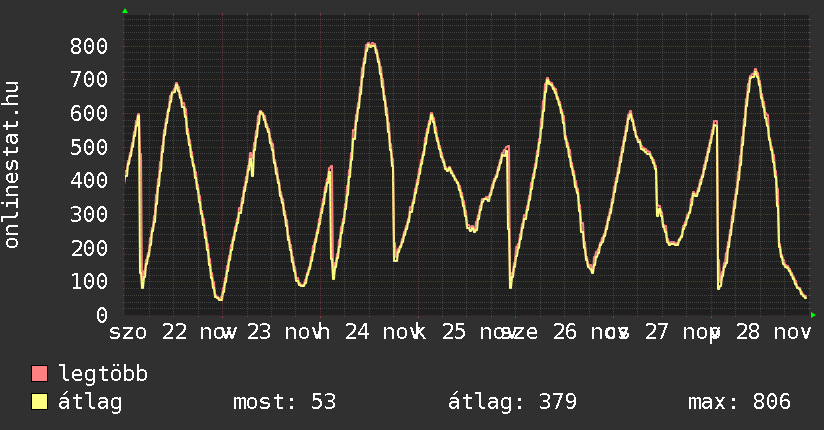Select the legtöbb legend label
This screenshot has height=430, width=824.
104,375
